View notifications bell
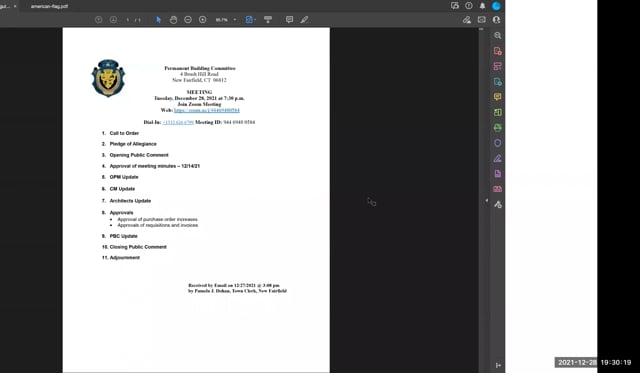The height and width of the screenshot is (373, 640). [482, 6]
